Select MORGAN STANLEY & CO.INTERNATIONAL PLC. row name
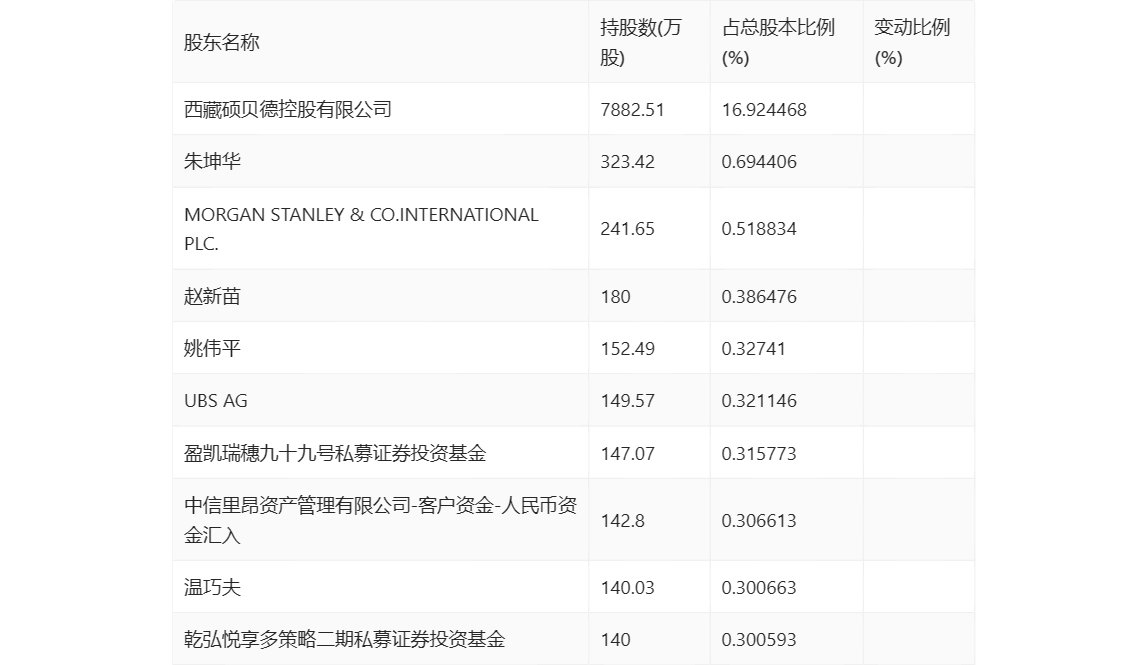The image size is (1148, 665). point(361,229)
